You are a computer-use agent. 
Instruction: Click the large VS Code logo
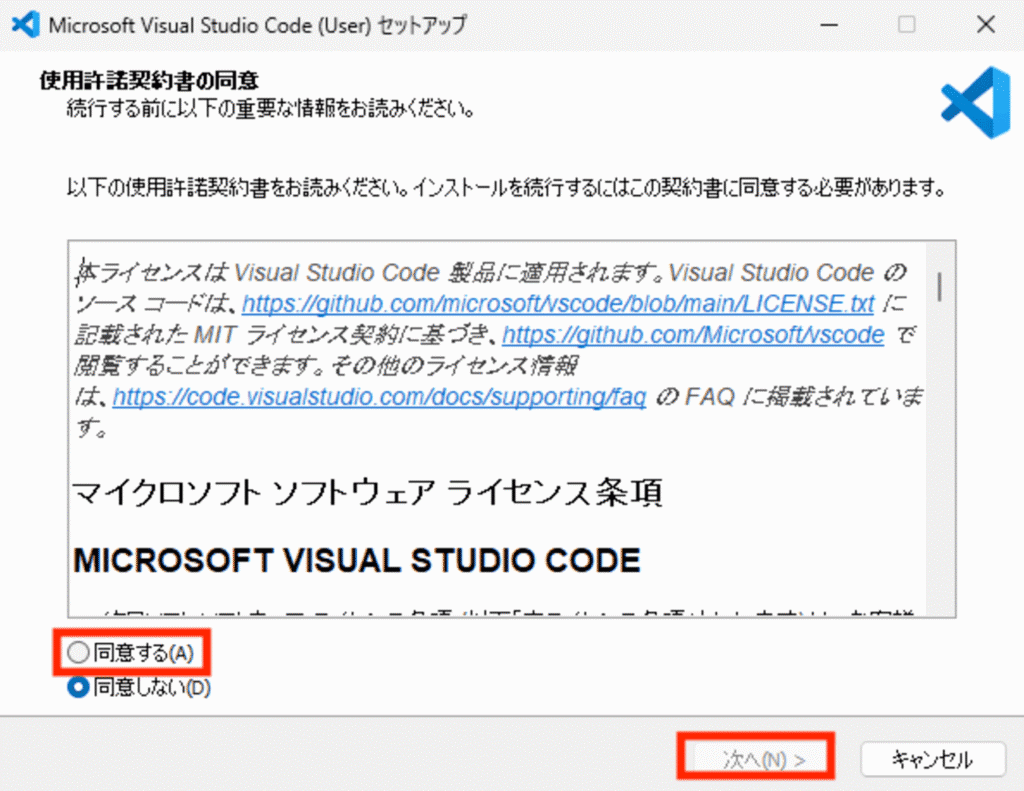pyautogui.click(x=975, y=104)
